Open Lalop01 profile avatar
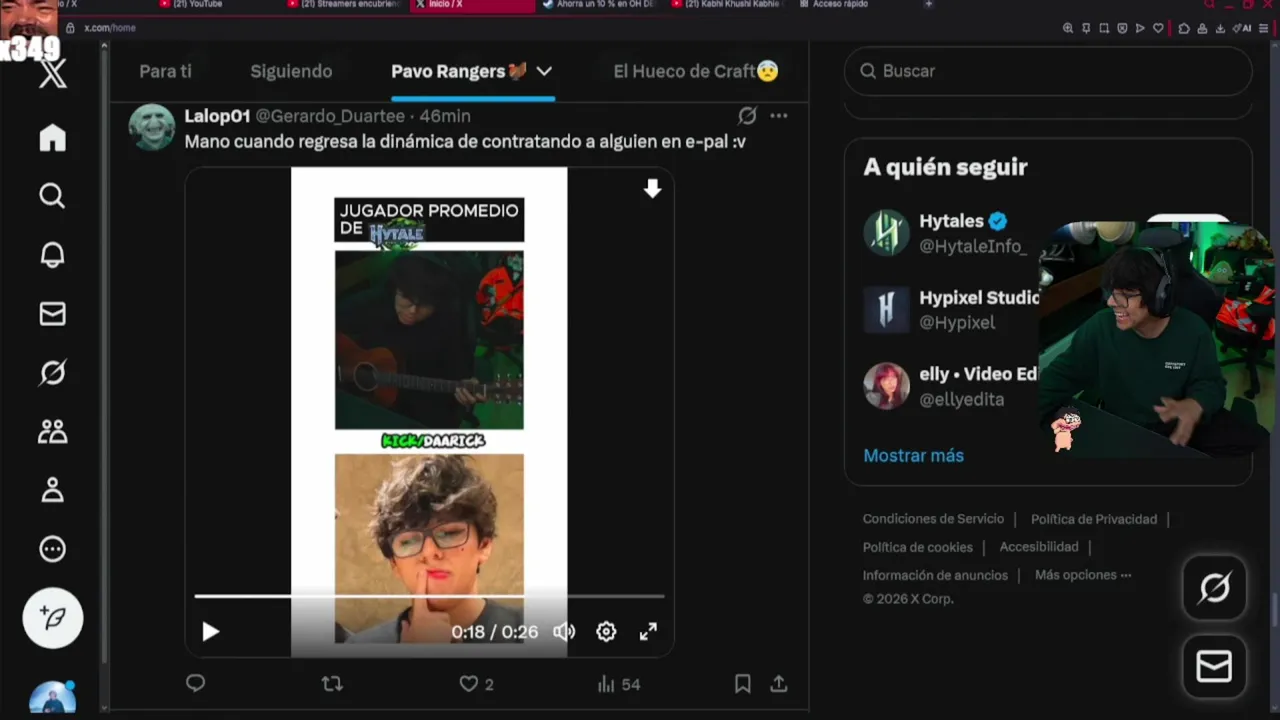Viewport: 1280px width, 720px height. [x=152, y=128]
